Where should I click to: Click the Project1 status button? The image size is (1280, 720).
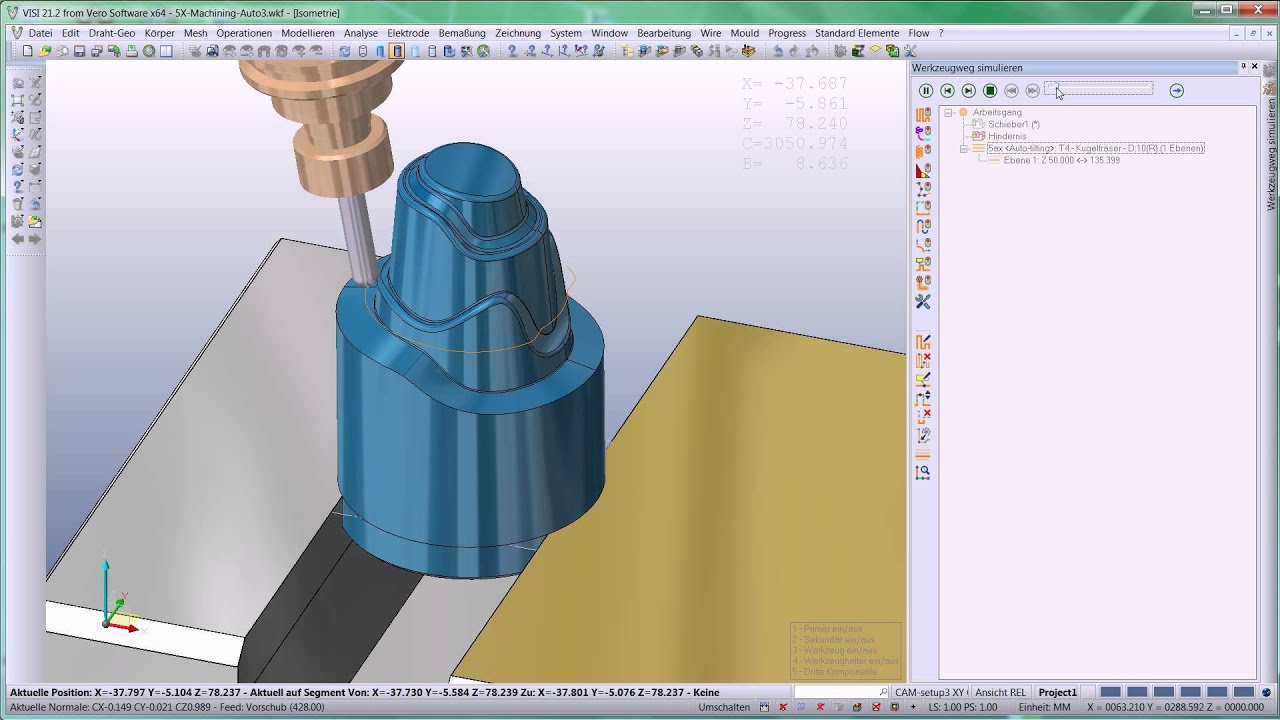pos(1057,692)
